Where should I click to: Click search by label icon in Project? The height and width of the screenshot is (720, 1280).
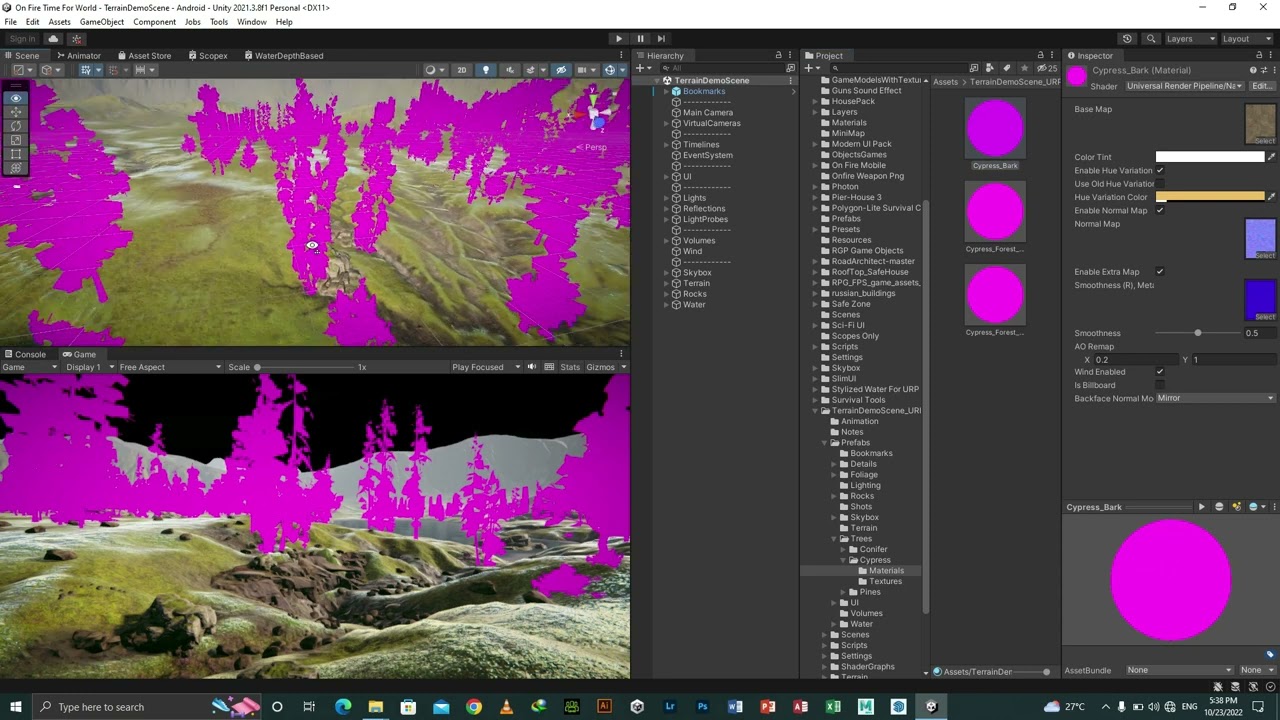[x=1007, y=68]
